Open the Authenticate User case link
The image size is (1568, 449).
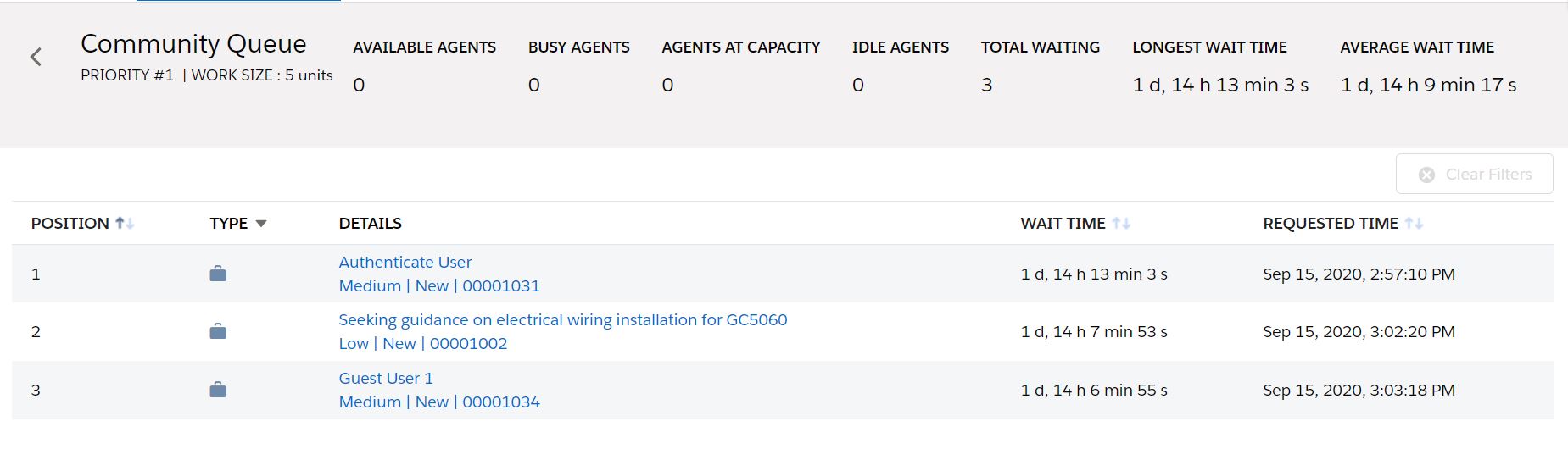405,263
